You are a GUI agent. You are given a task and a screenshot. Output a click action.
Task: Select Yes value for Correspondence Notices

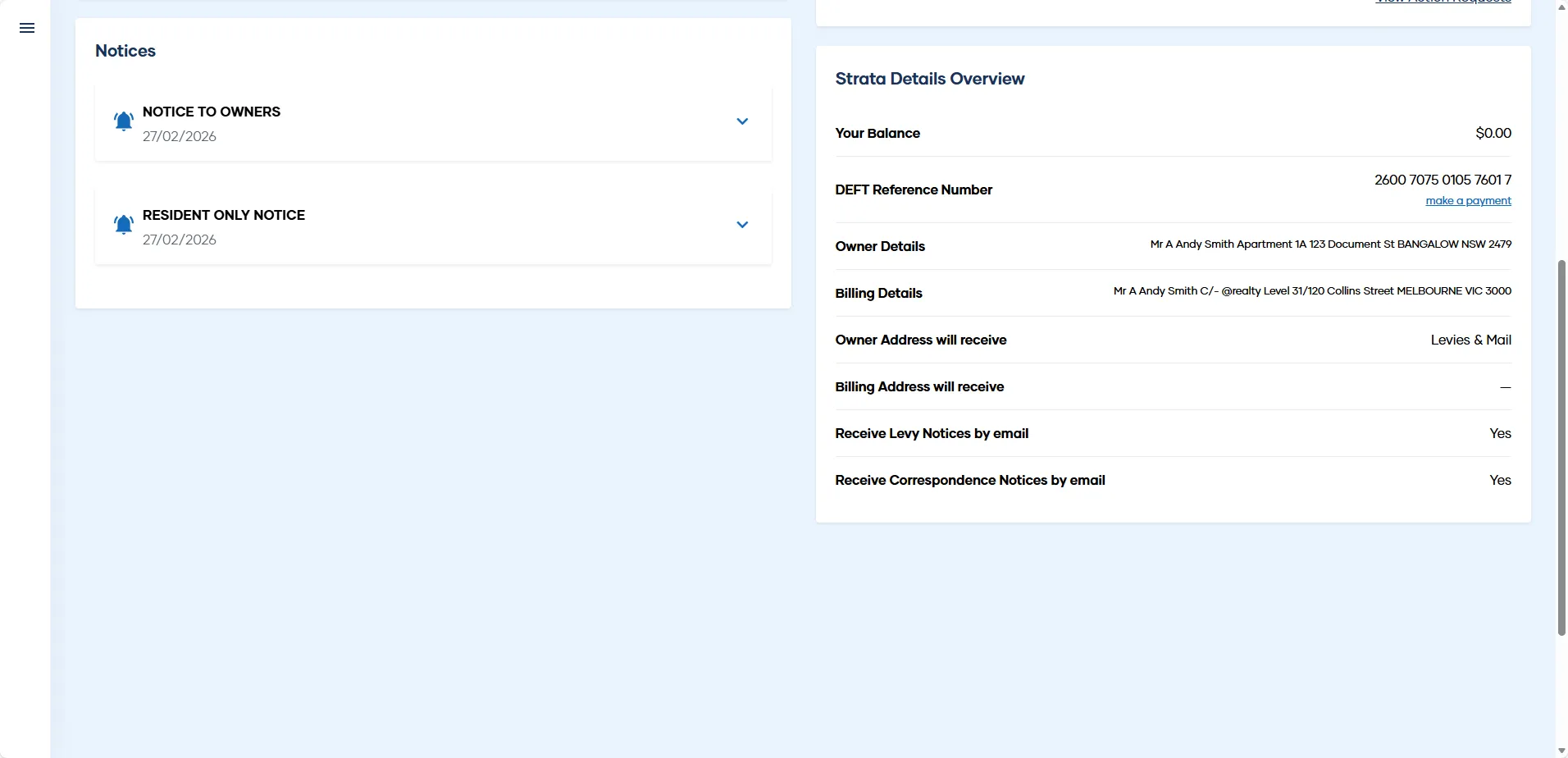point(1500,480)
